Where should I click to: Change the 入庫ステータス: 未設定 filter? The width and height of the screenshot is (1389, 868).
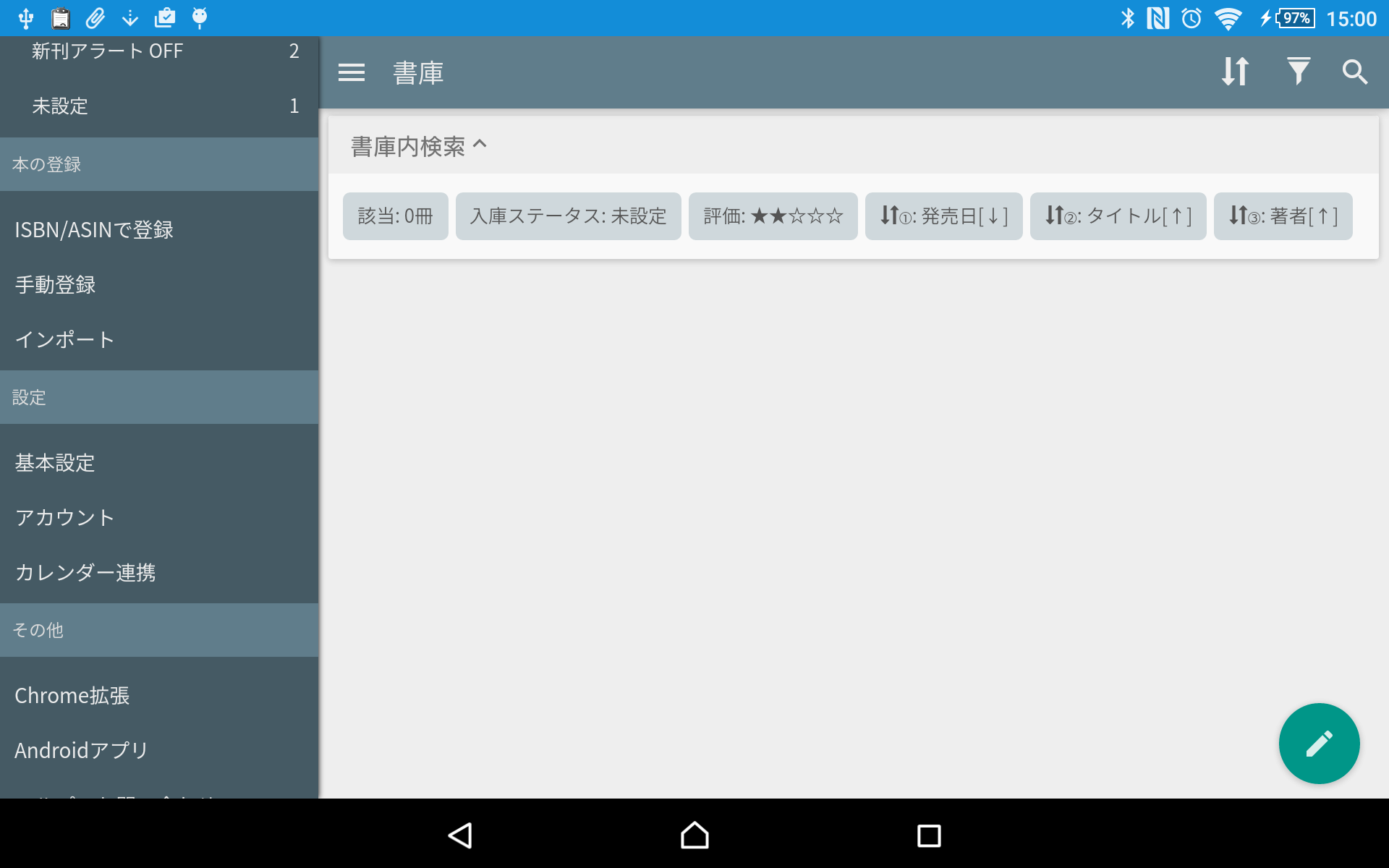(569, 216)
